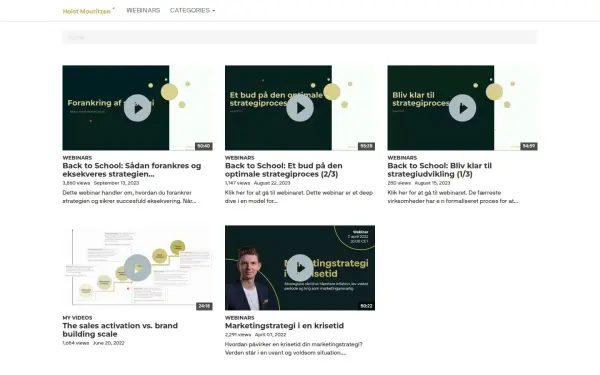The height and width of the screenshot is (375, 600).
Task: Open title The sales activation vs. brand building scale
Action: point(120,330)
